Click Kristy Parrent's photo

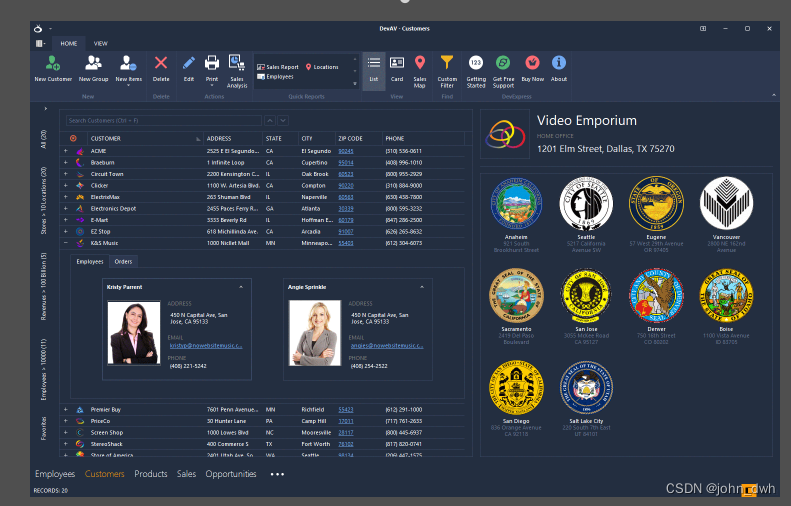tap(134, 333)
